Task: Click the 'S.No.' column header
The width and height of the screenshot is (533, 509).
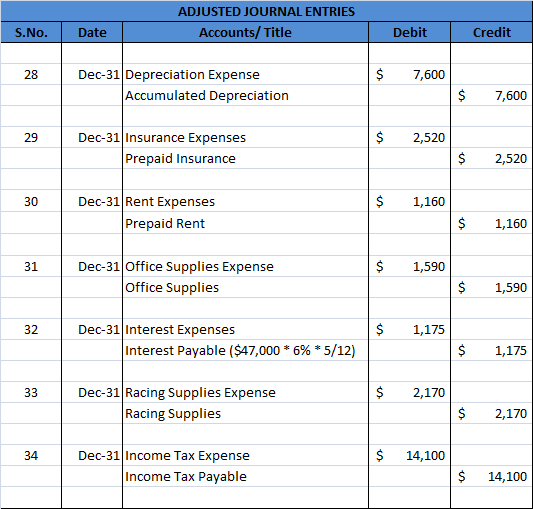Action: pos(31,32)
